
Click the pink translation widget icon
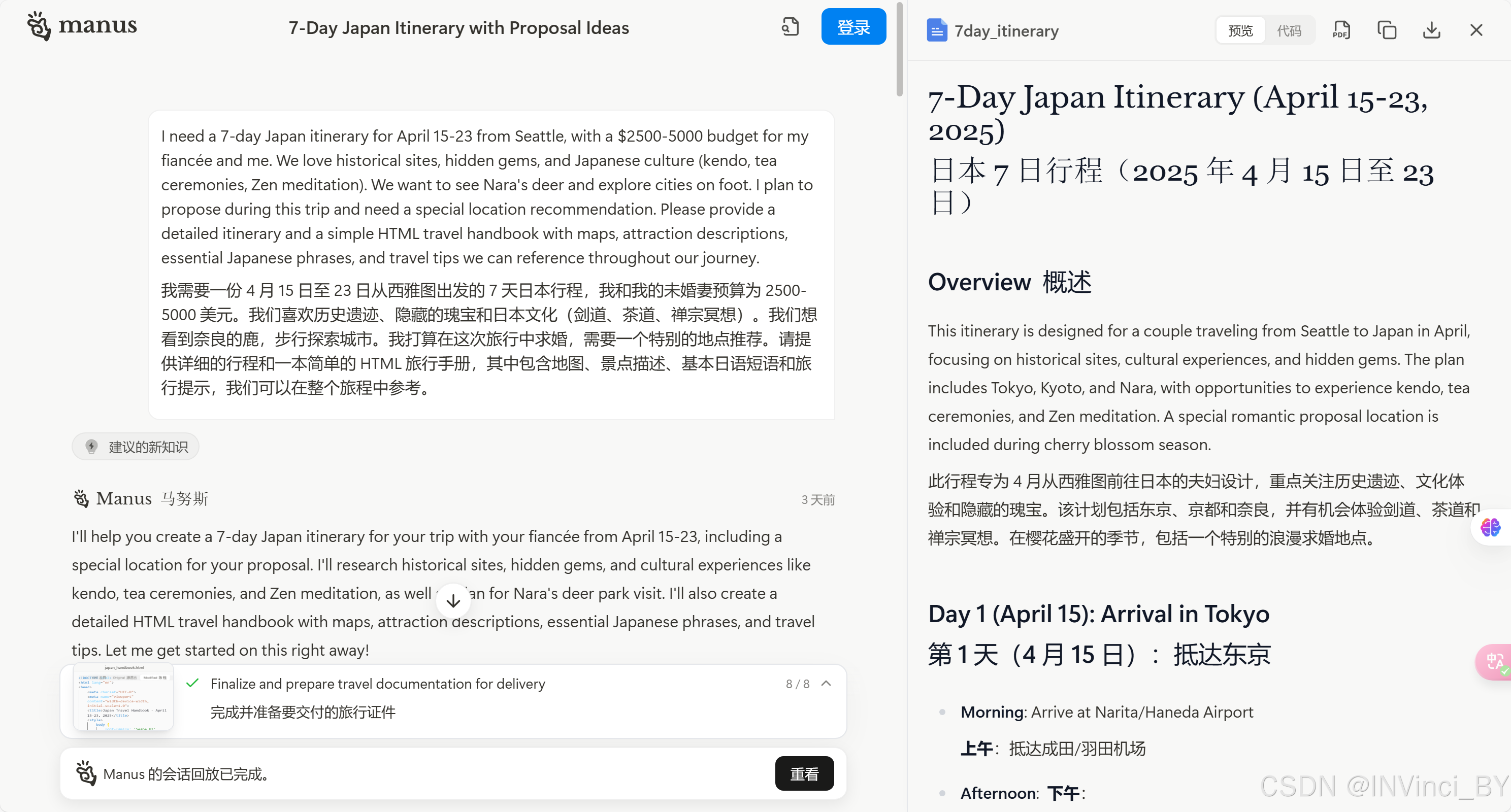pos(1494,662)
